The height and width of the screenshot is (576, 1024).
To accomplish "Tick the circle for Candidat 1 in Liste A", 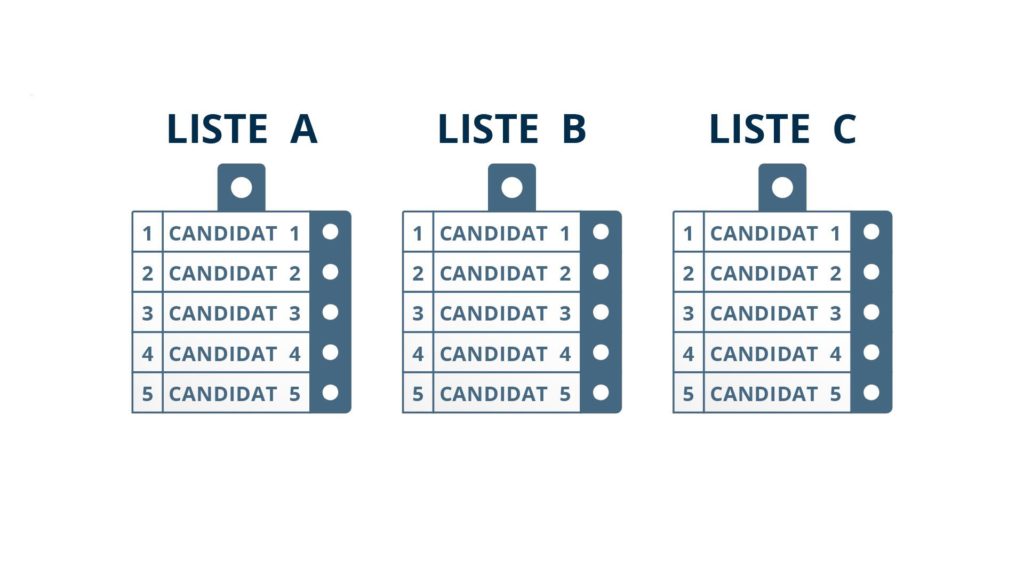I will click(330, 232).
